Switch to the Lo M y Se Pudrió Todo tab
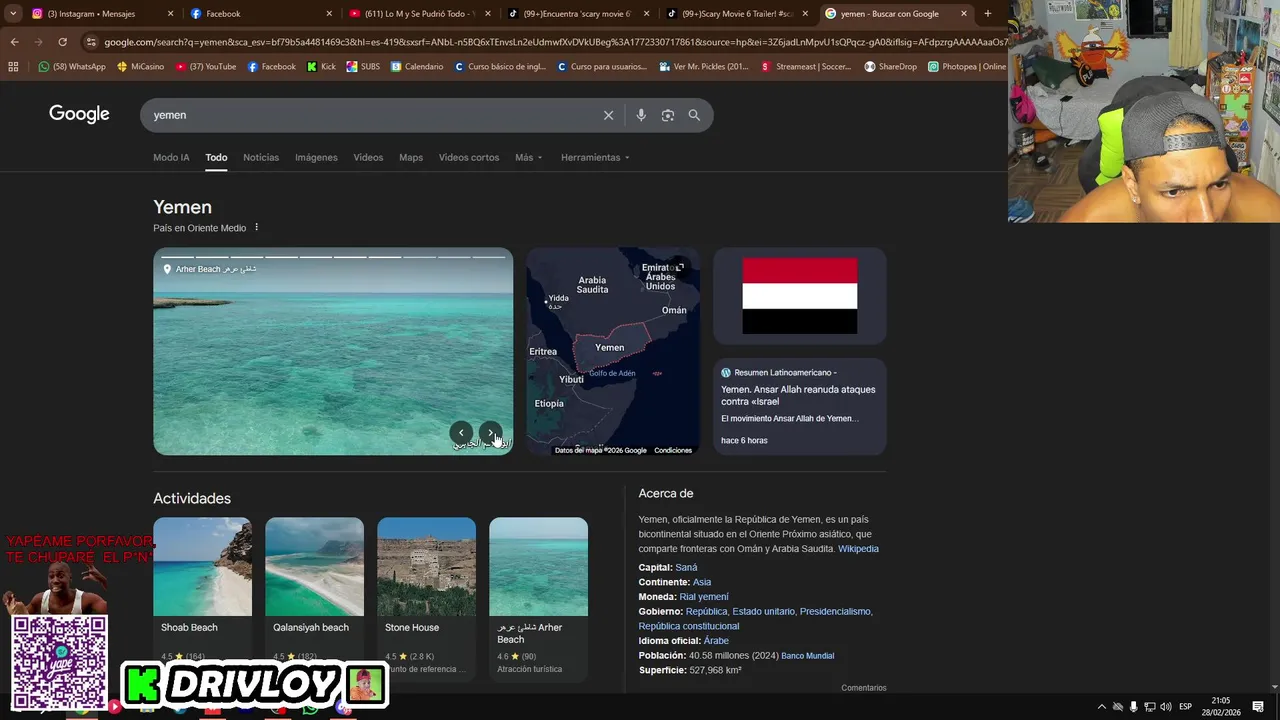The image size is (1280, 720). coord(420,13)
